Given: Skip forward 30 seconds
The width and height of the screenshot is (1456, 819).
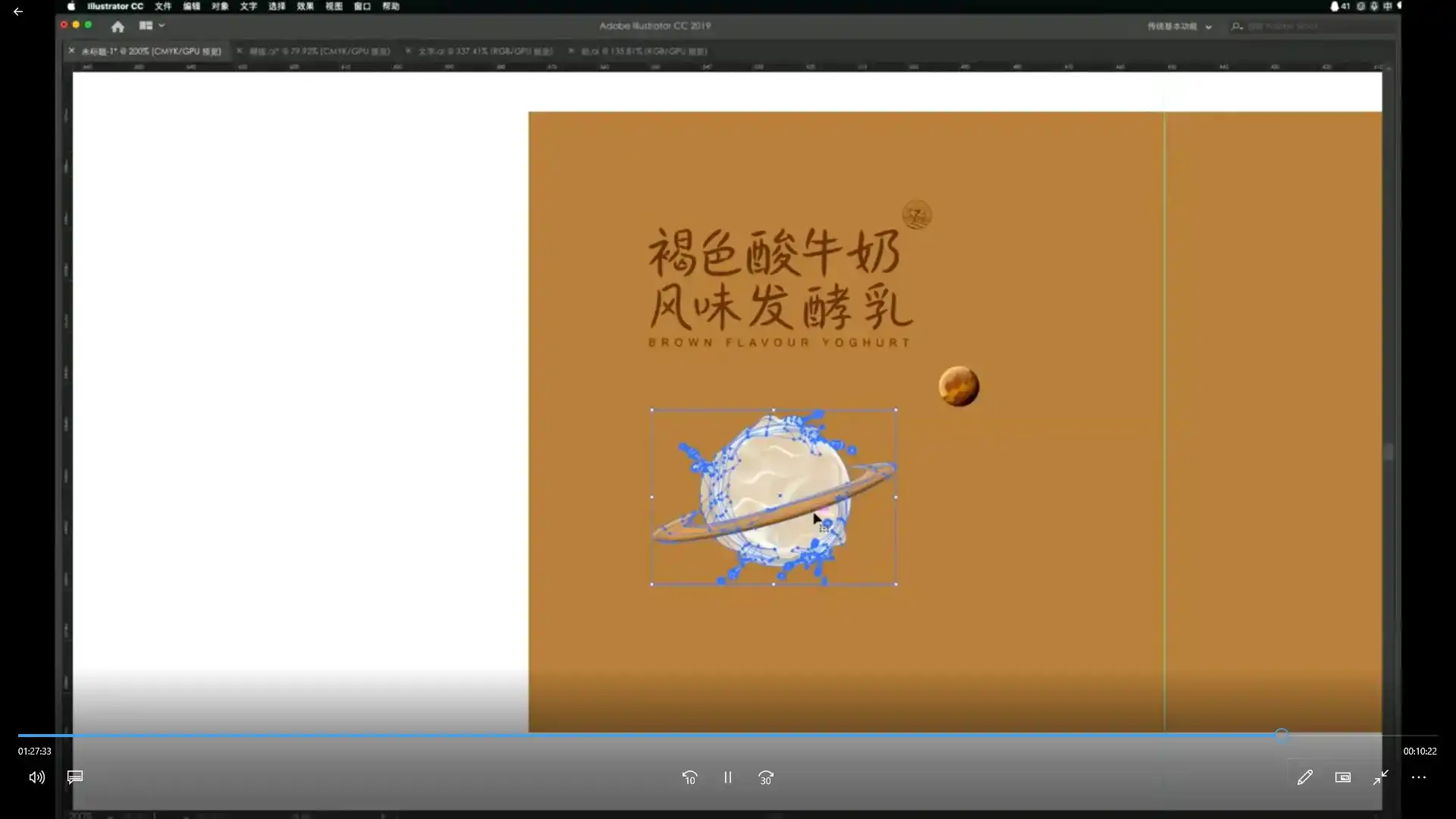Looking at the screenshot, I should (x=766, y=778).
